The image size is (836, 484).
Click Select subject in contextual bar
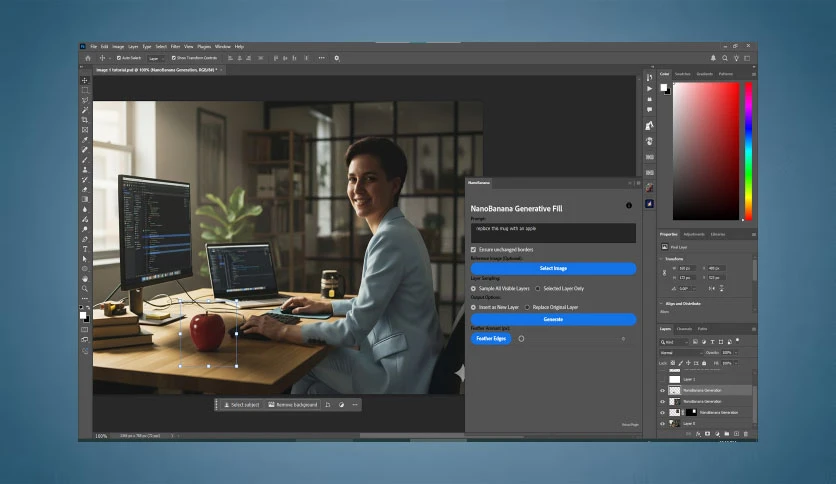click(x=242, y=405)
